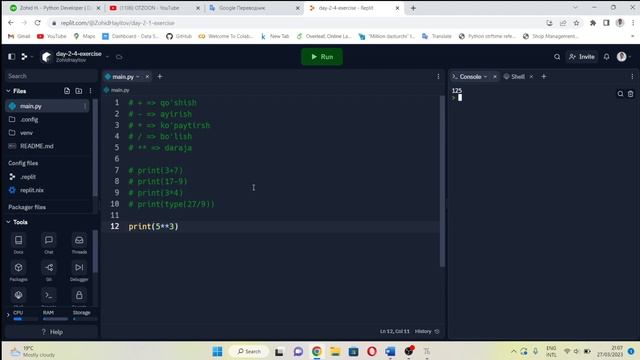Close the Shell tab

tap(531, 77)
